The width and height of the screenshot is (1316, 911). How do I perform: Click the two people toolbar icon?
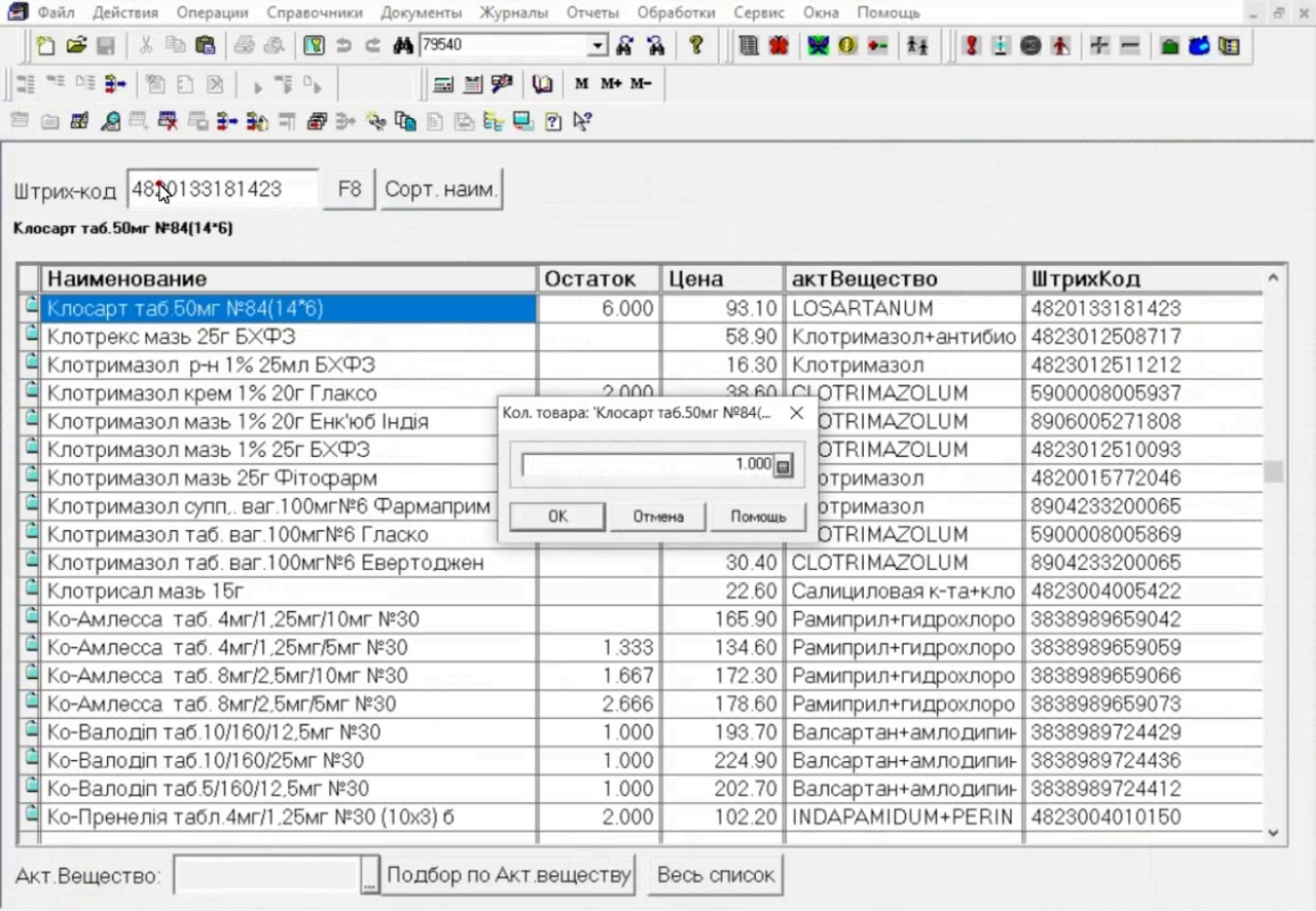[x=917, y=45]
